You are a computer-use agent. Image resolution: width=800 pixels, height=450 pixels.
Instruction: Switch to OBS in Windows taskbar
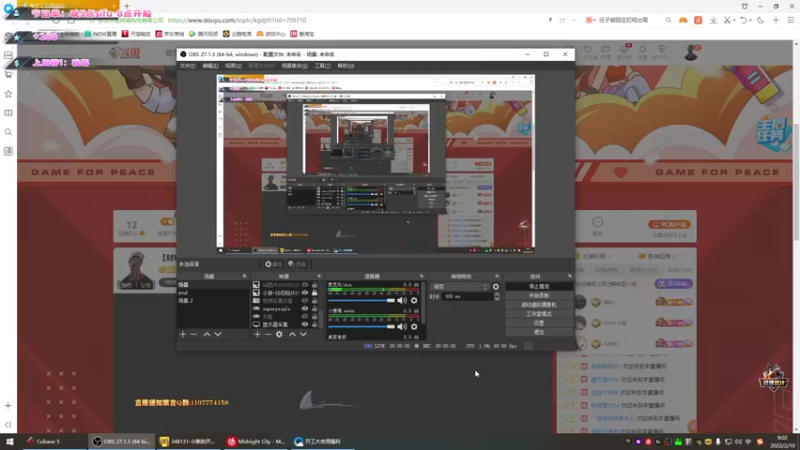(121, 441)
